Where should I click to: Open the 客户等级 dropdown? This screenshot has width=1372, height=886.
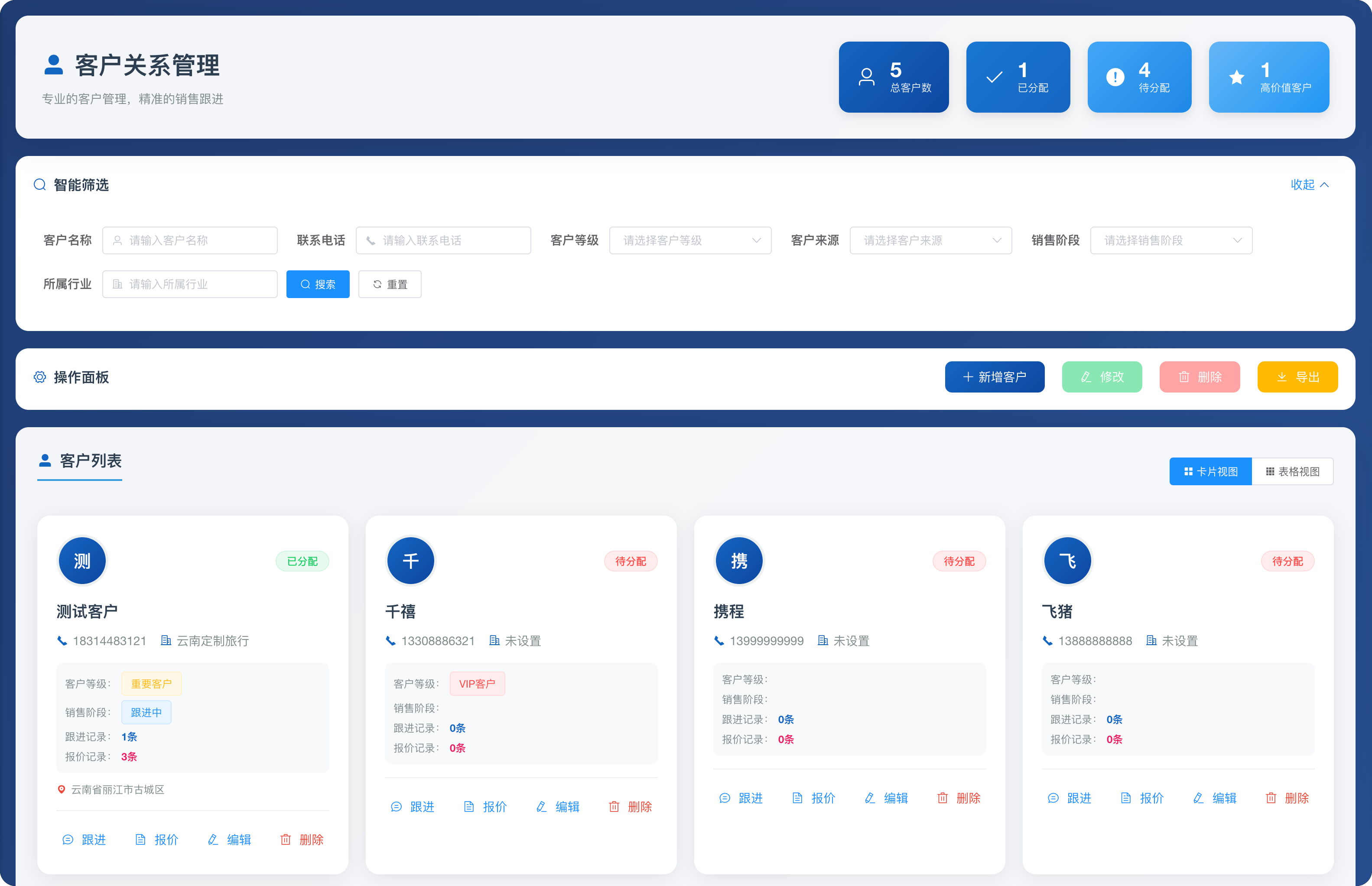(x=689, y=240)
